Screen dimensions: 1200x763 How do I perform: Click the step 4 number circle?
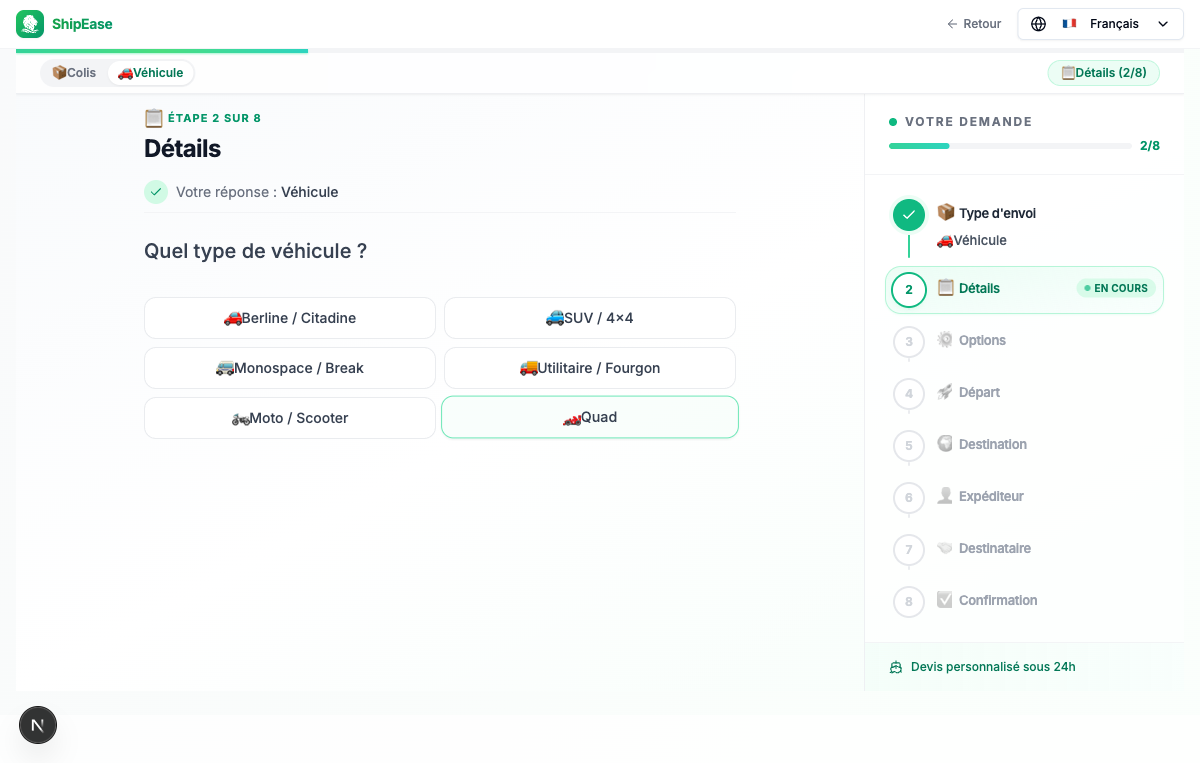pyautogui.click(x=909, y=394)
